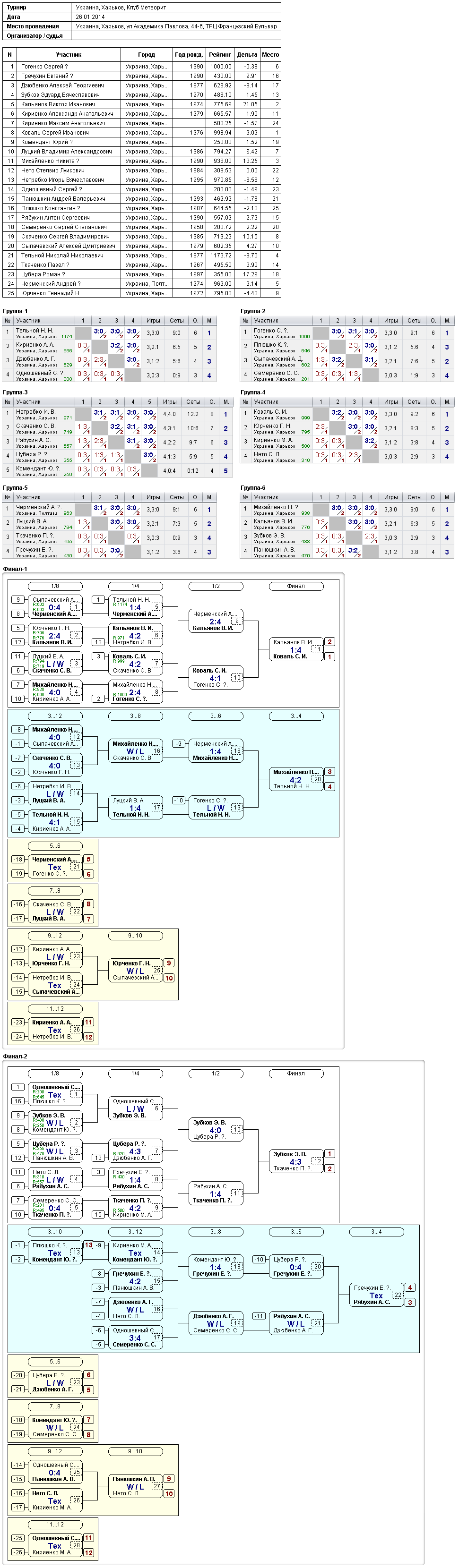The image size is (459, 1568).
Task: Click the Рейтинг column header in the participants table
Action: coord(219,55)
